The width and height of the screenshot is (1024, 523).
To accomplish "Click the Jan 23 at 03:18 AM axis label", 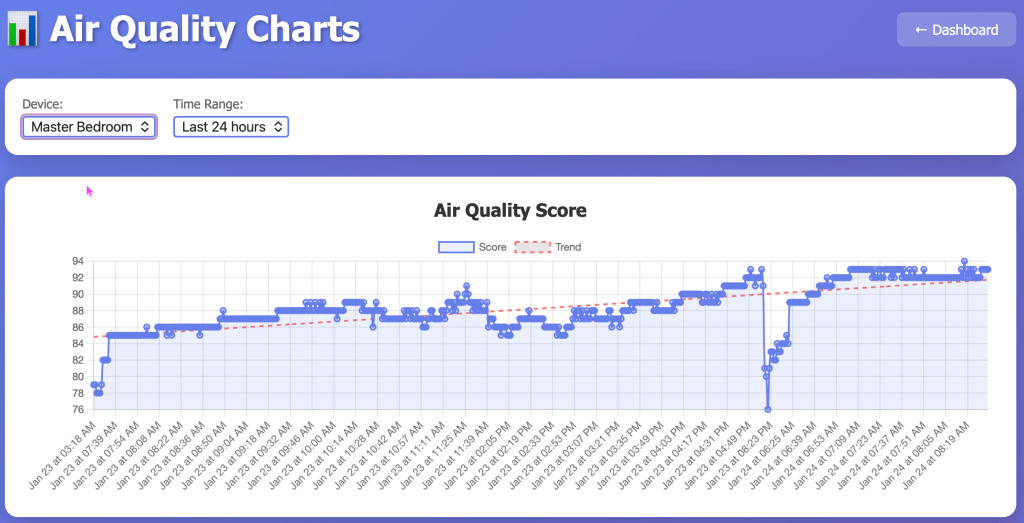I will (x=65, y=455).
